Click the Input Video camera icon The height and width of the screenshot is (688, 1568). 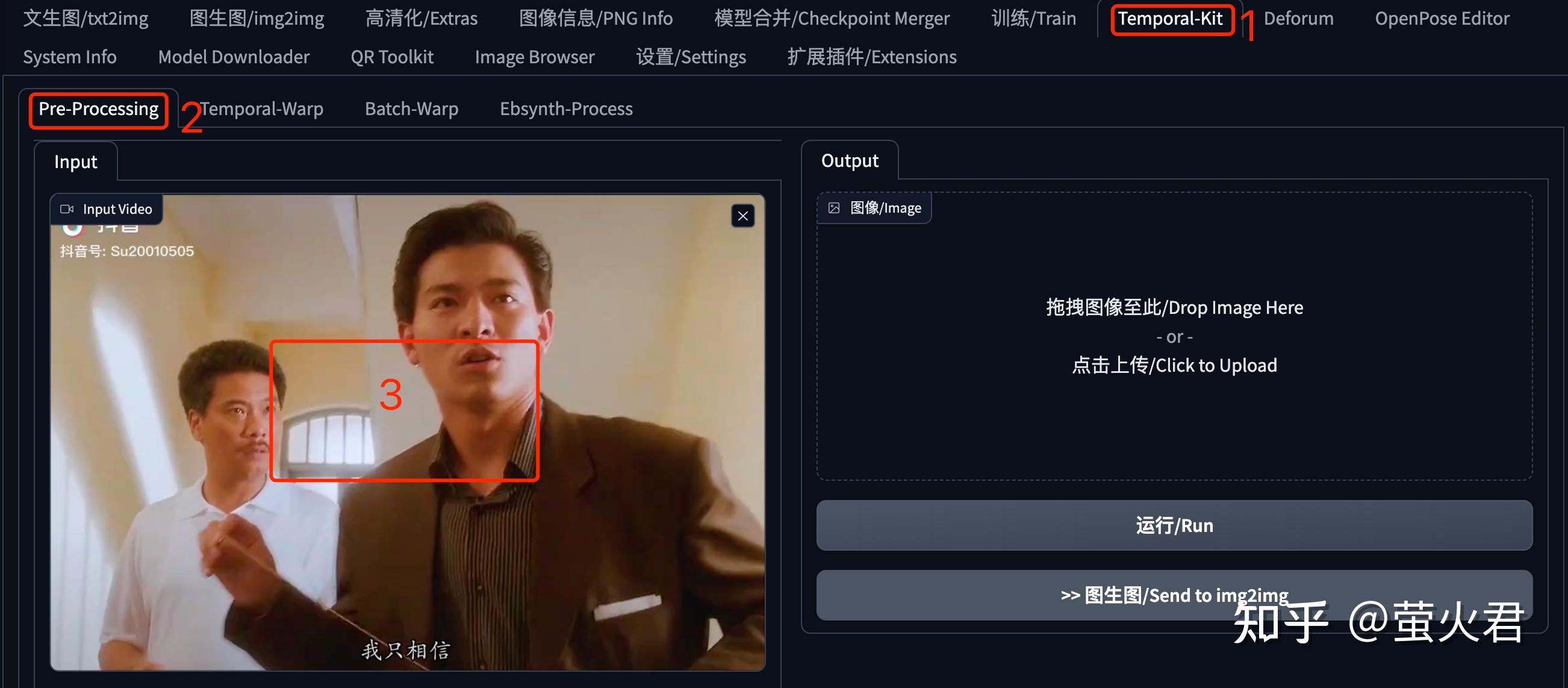click(x=69, y=209)
